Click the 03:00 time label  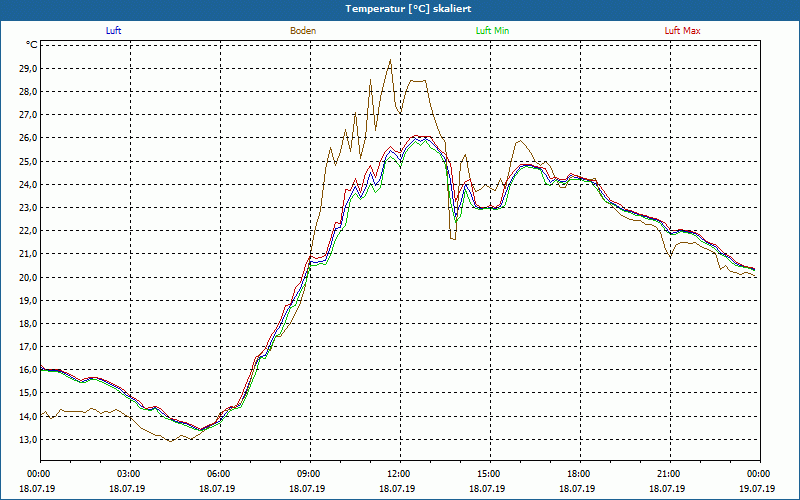pyautogui.click(x=130, y=474)
